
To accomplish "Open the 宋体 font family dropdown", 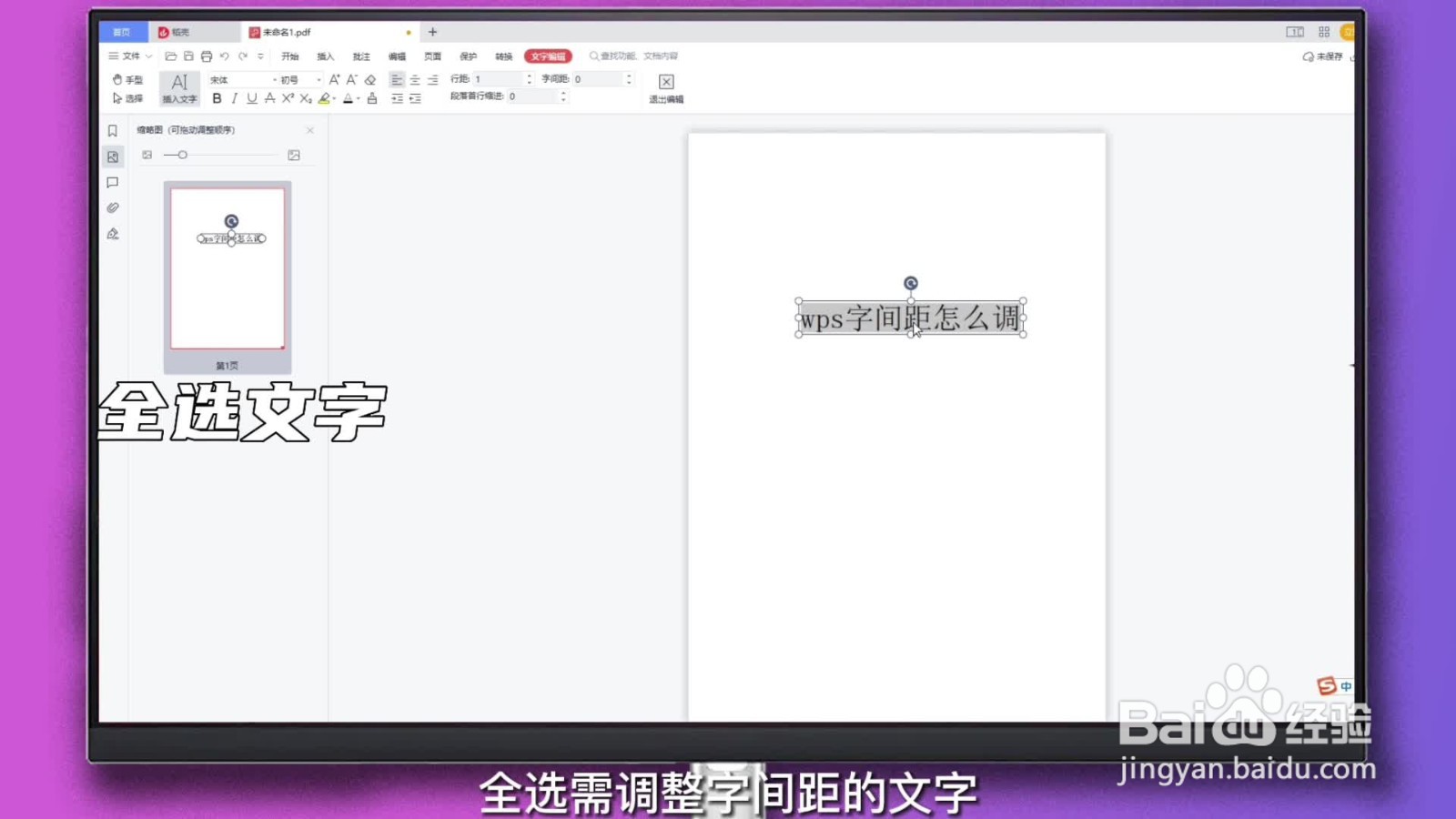I will point(237,79).
